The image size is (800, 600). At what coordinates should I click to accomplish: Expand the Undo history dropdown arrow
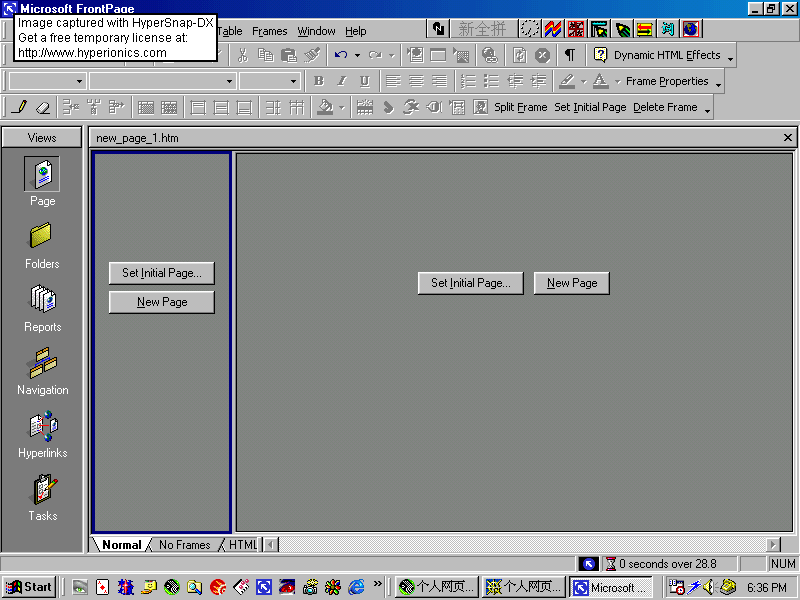pos(356,55)
